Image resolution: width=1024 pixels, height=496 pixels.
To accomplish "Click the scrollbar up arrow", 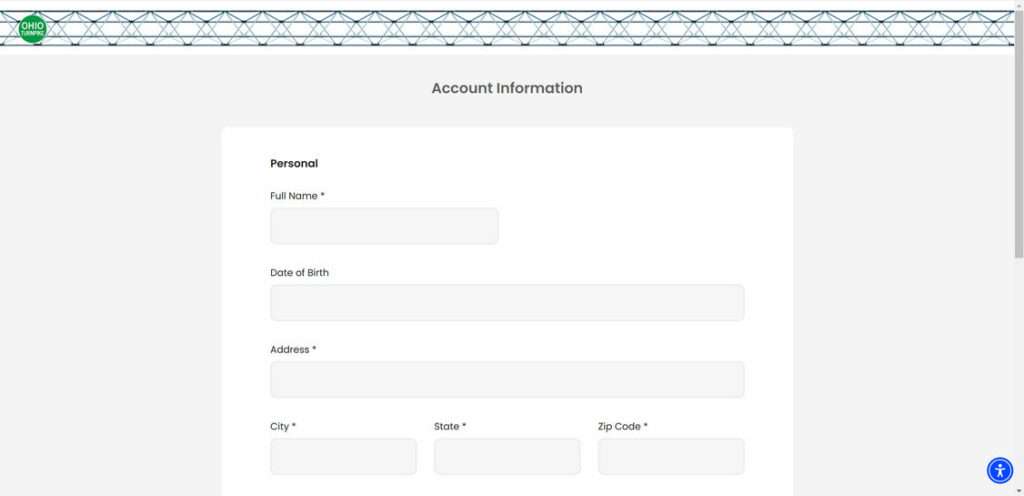I will [x=1018, y=6].
